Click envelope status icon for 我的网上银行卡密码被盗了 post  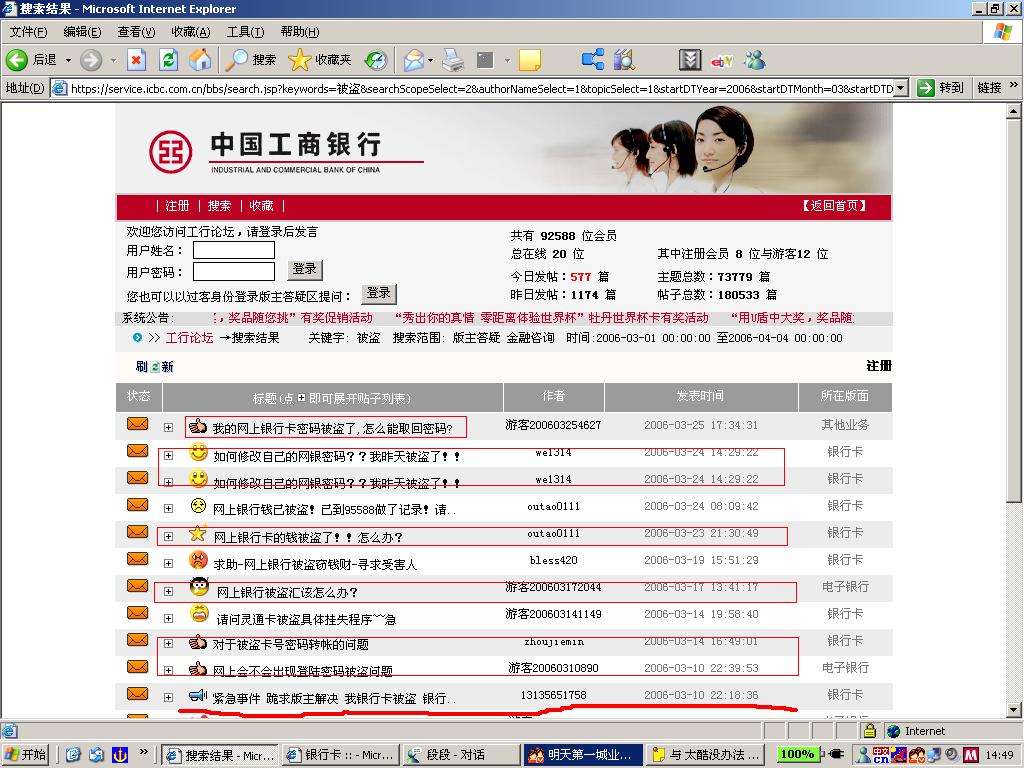[137, 424]
